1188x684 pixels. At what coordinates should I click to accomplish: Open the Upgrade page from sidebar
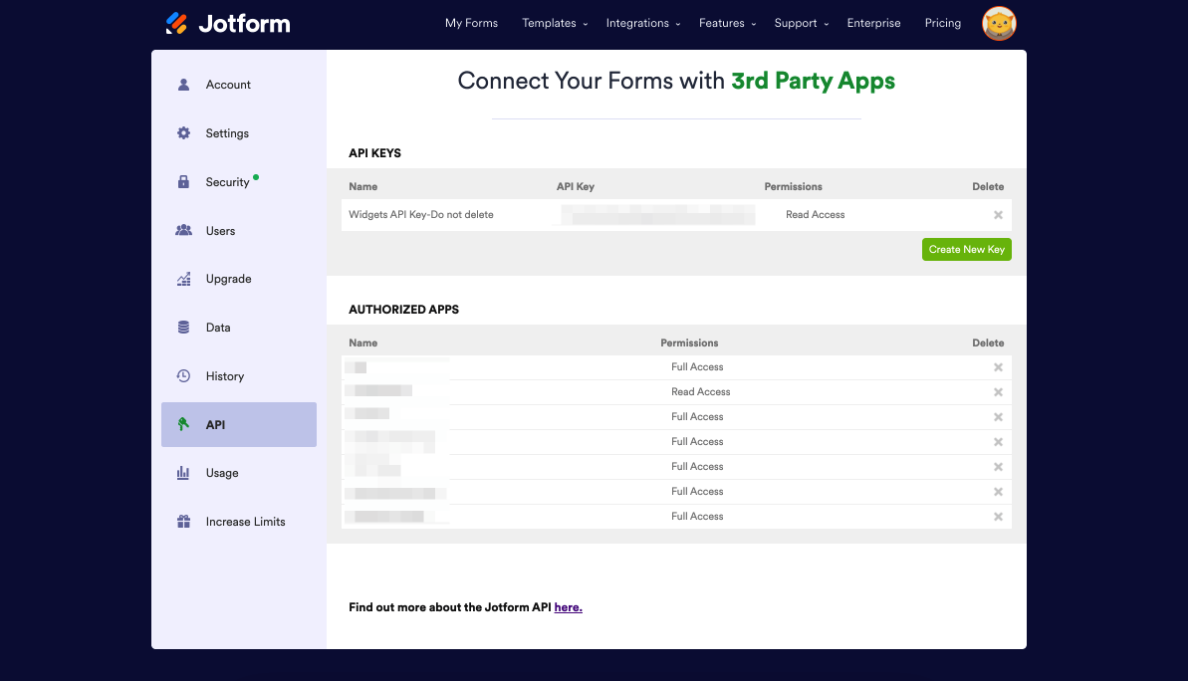[x=228, y=279]
